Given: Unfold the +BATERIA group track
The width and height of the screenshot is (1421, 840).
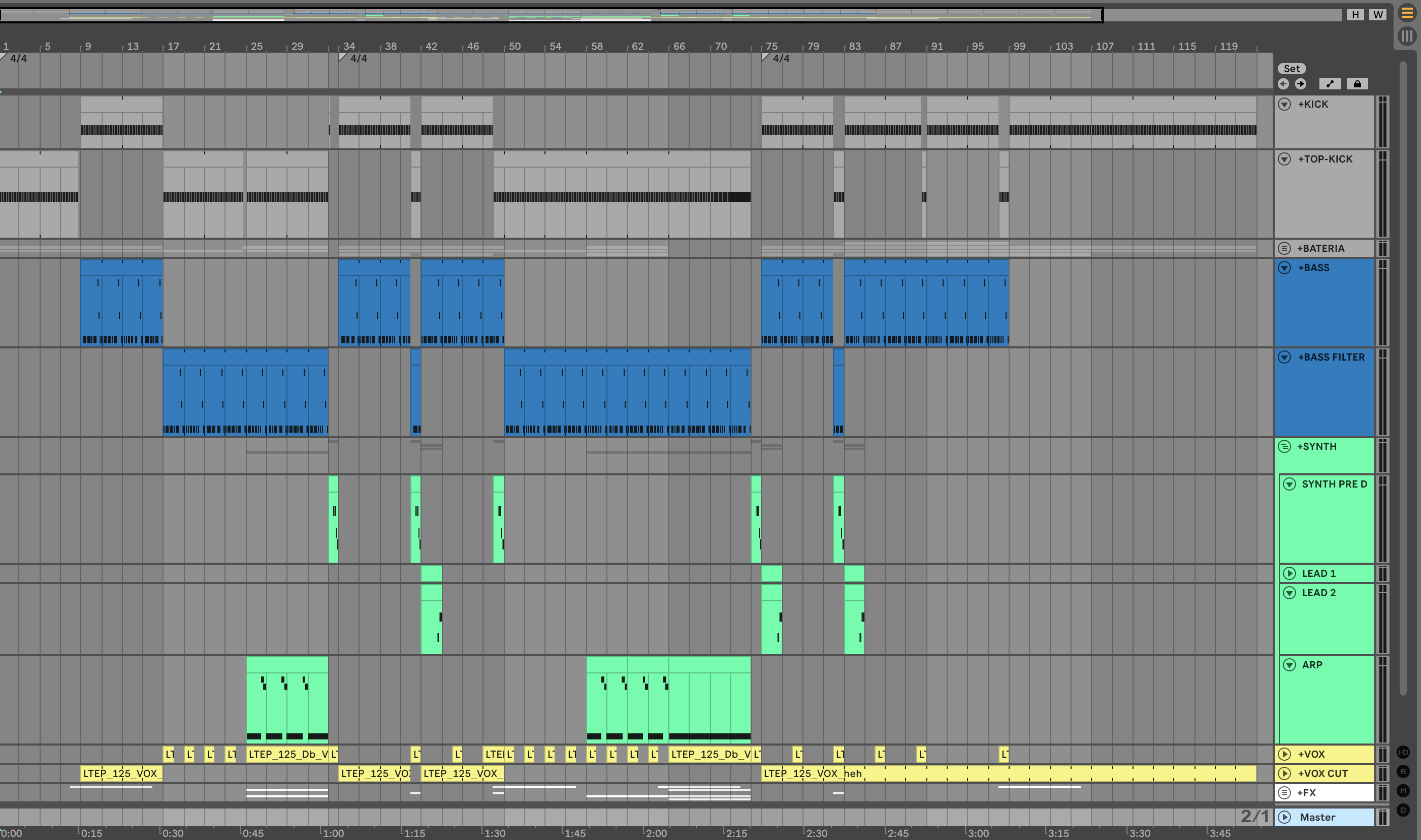Looking at the screenshot, I should [1284, 248].
